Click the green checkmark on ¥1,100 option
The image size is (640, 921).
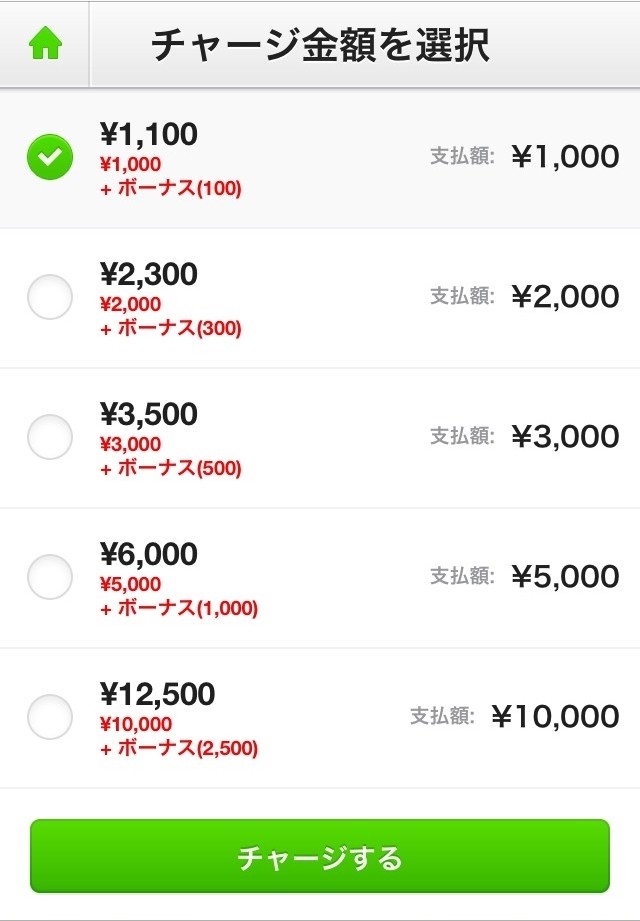[x=49, y=157]
